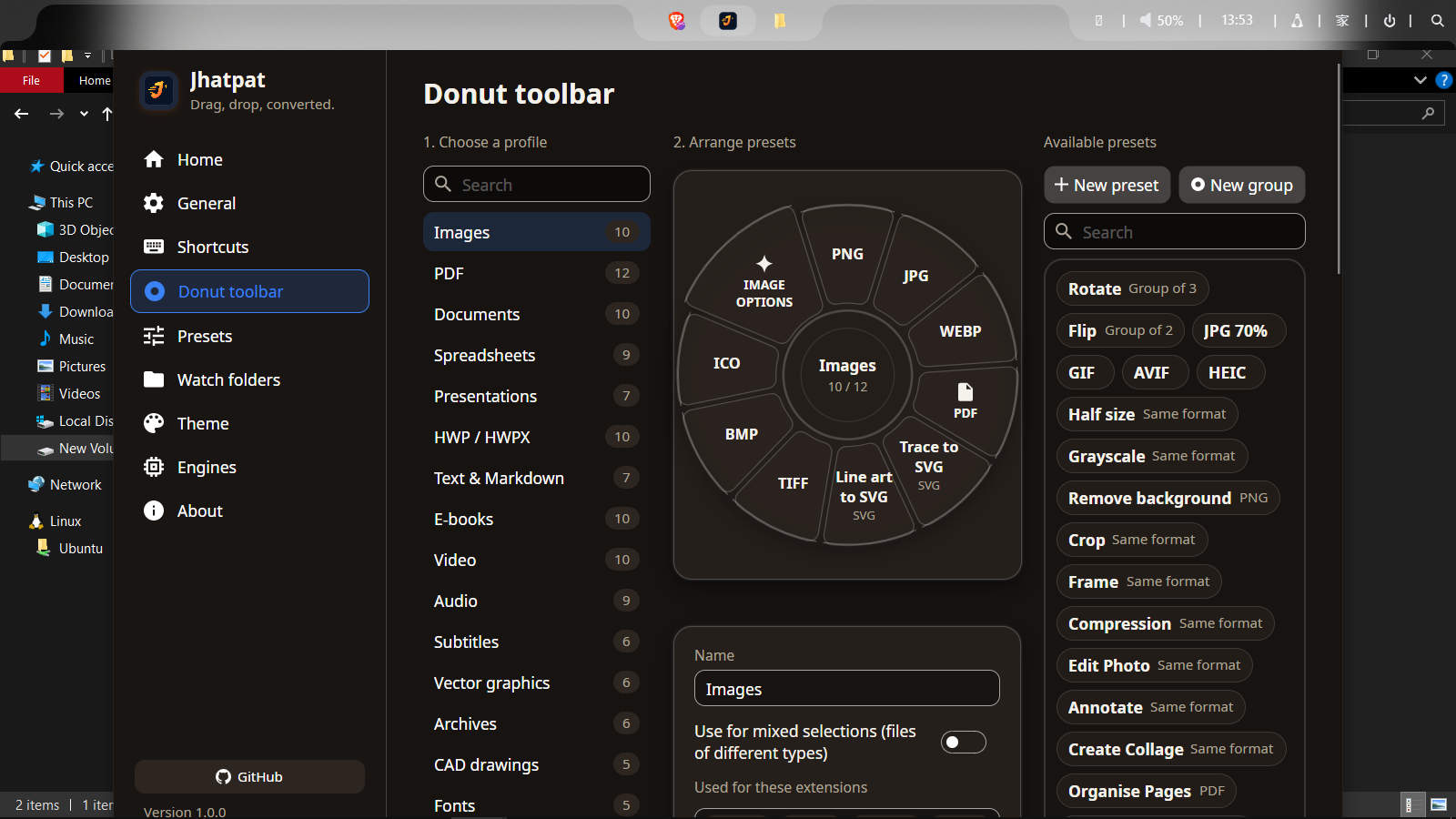Open Home page in Jhatpat sidebar

[249, 159]
